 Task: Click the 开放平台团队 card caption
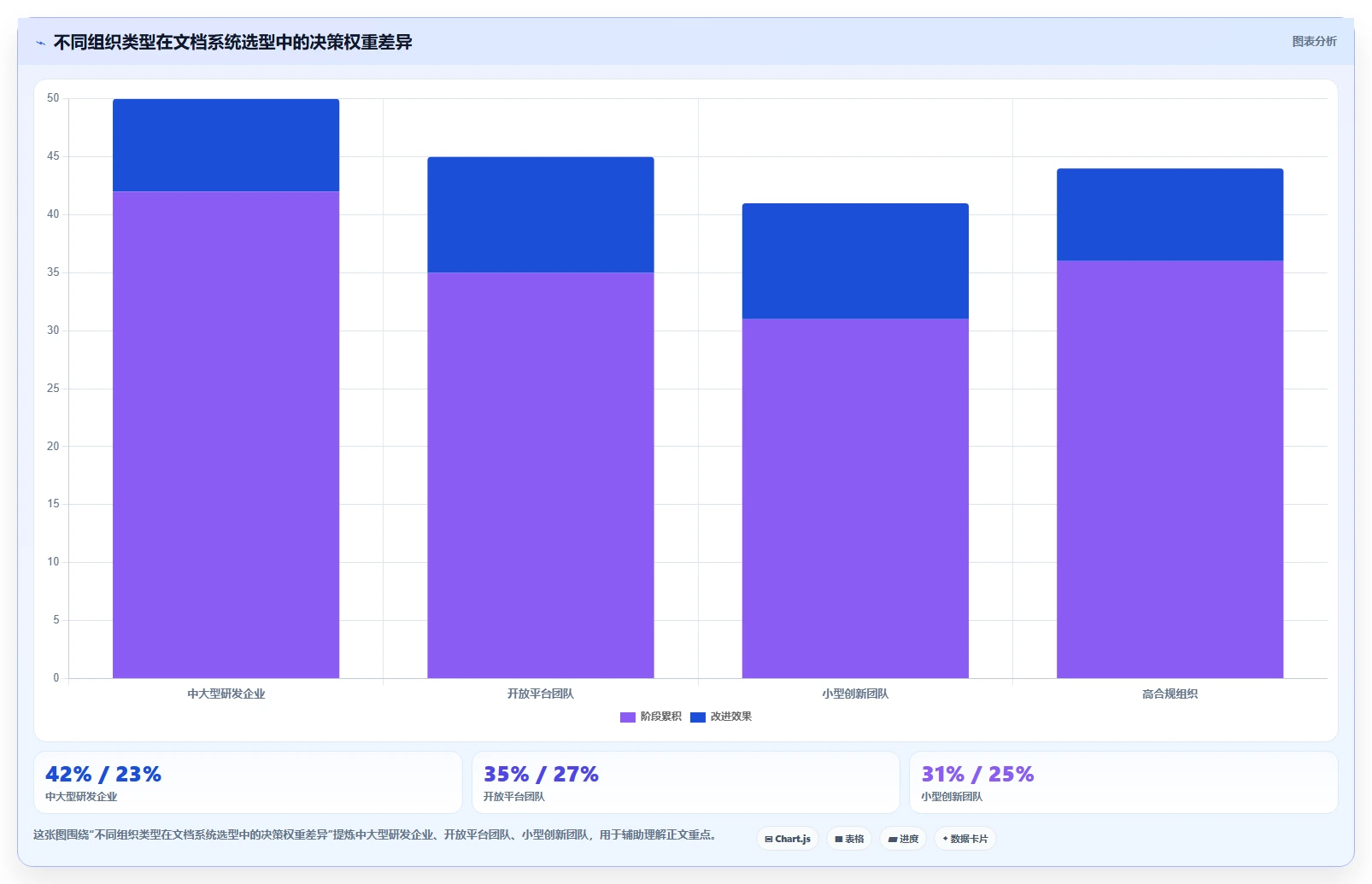click(x=513, y=797)
